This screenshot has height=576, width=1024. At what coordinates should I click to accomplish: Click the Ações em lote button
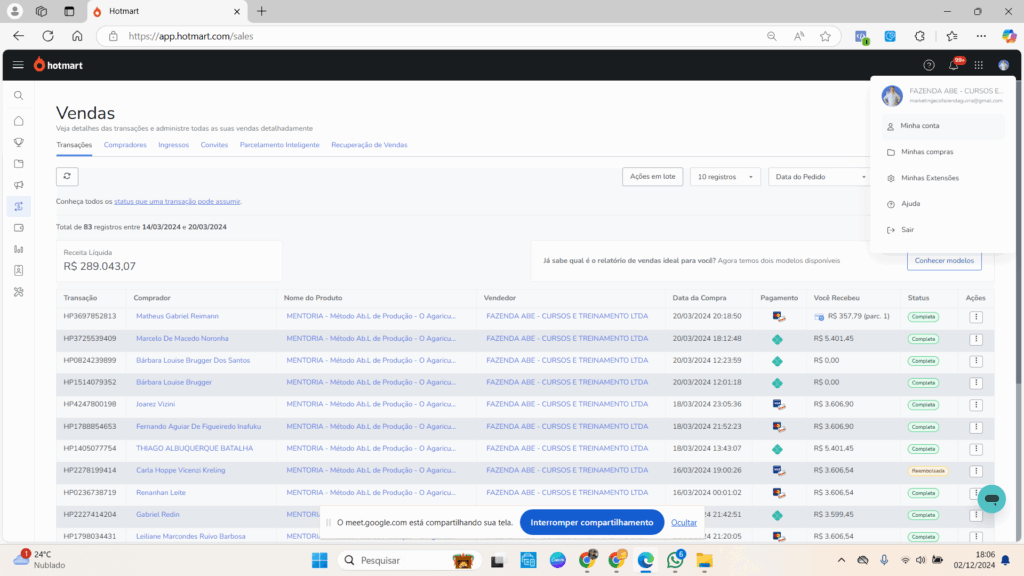(x=652, y=176)
